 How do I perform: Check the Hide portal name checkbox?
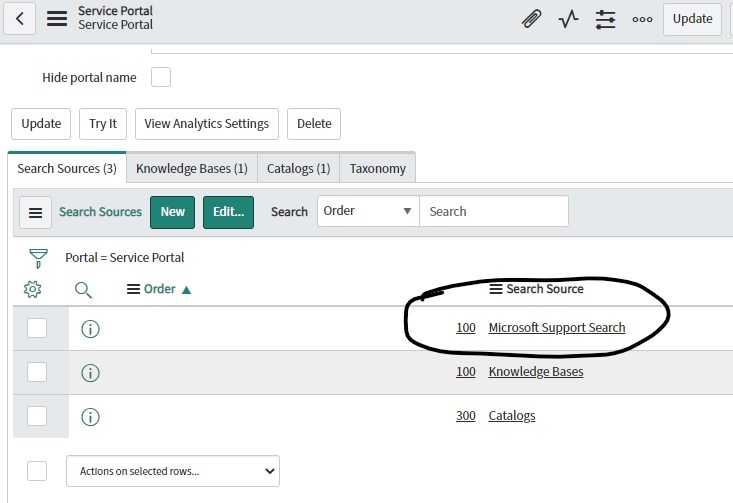click(161, 77)
